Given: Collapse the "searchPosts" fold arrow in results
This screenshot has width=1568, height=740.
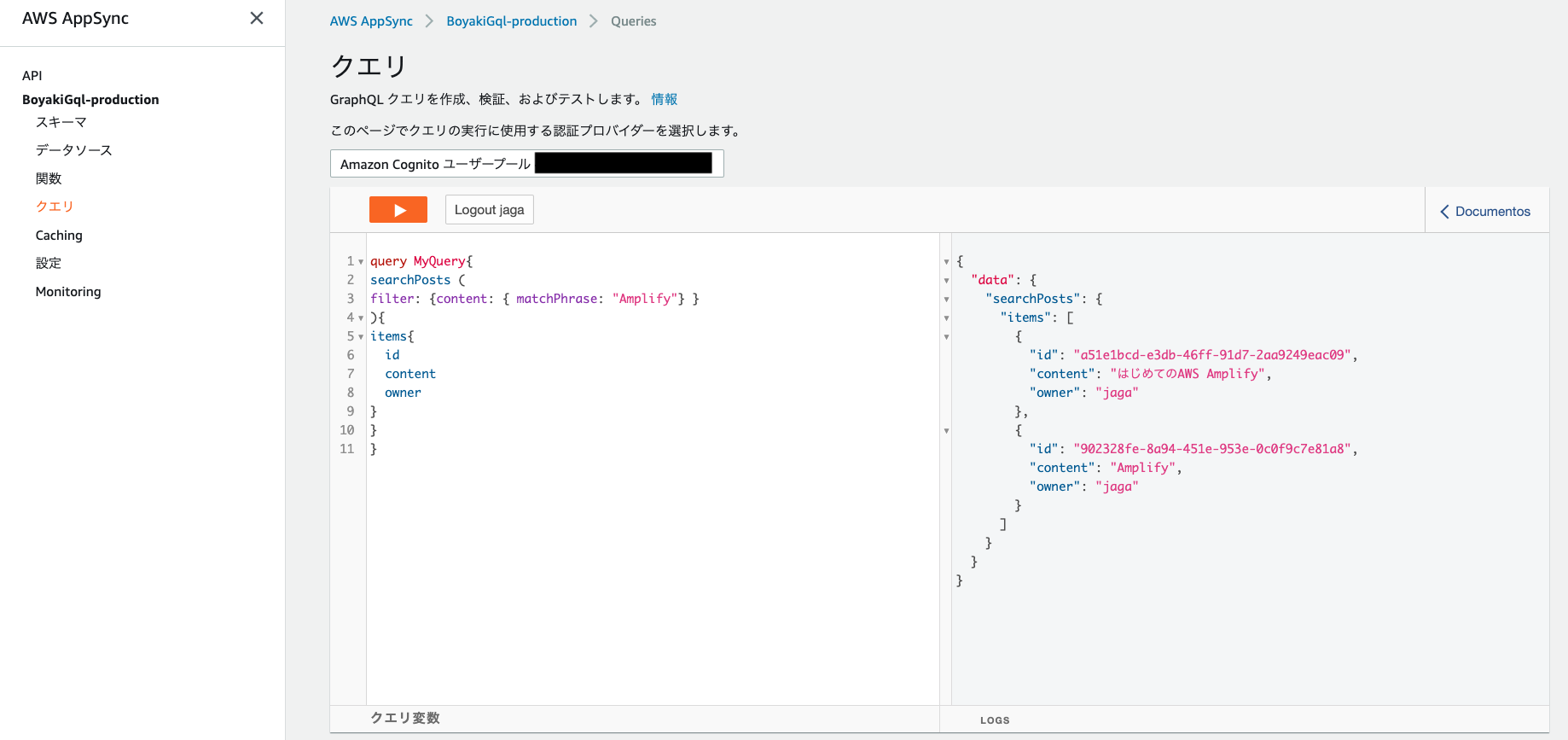Looking at the screenshot, I should click(946, 300).
